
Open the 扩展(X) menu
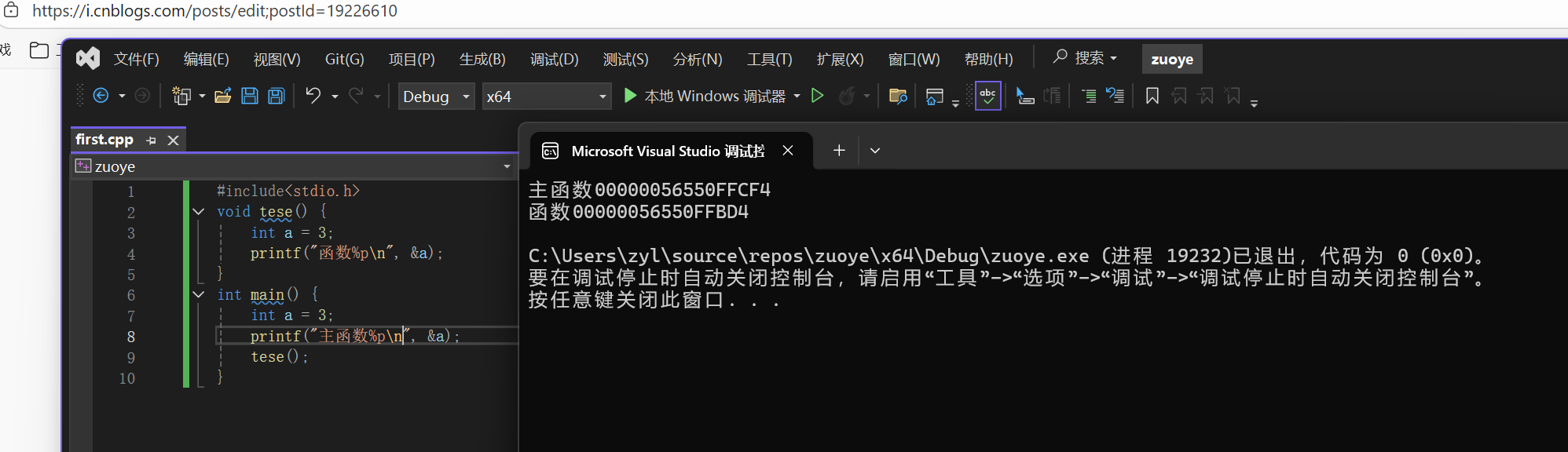tap(840, 59)
